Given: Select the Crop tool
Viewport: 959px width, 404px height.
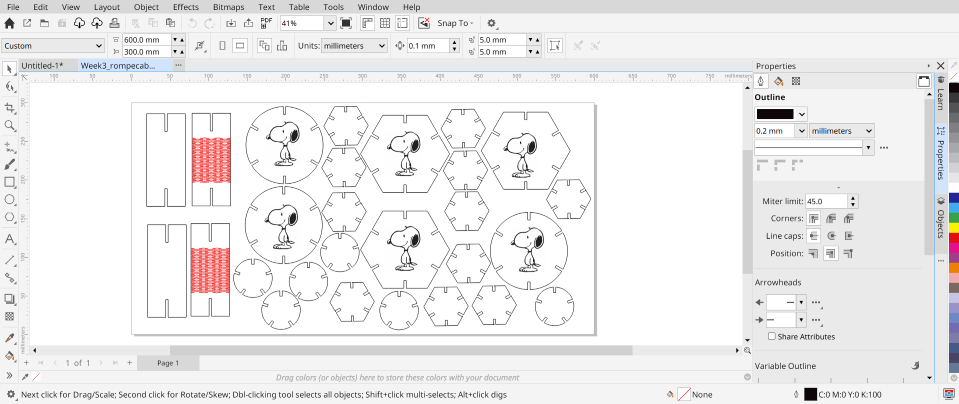Looking at the screenshot, I should point(9,108).
